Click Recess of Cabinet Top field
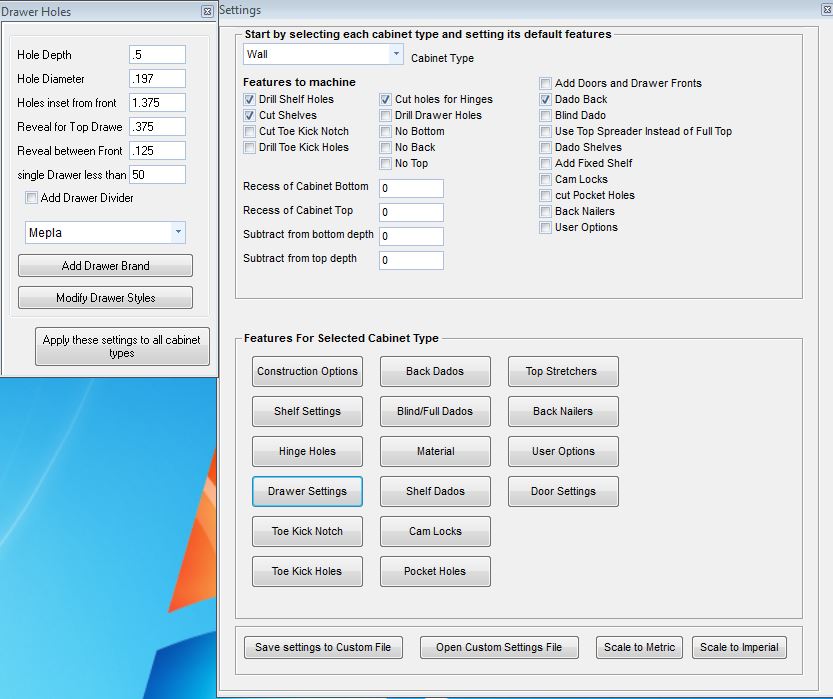This screenshot has width=833, height=699. tap(411, 212)
